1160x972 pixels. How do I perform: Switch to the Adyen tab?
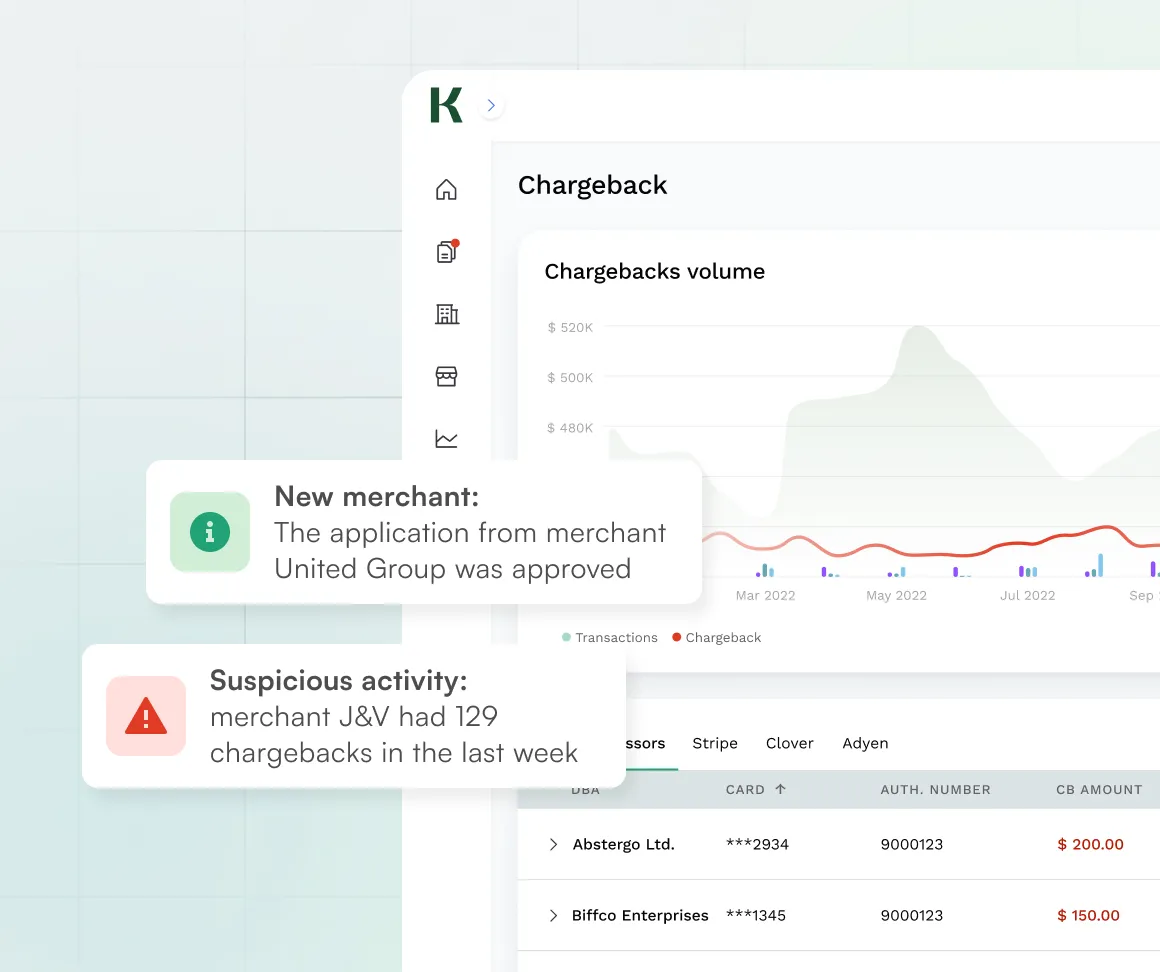tap(865, 743)
